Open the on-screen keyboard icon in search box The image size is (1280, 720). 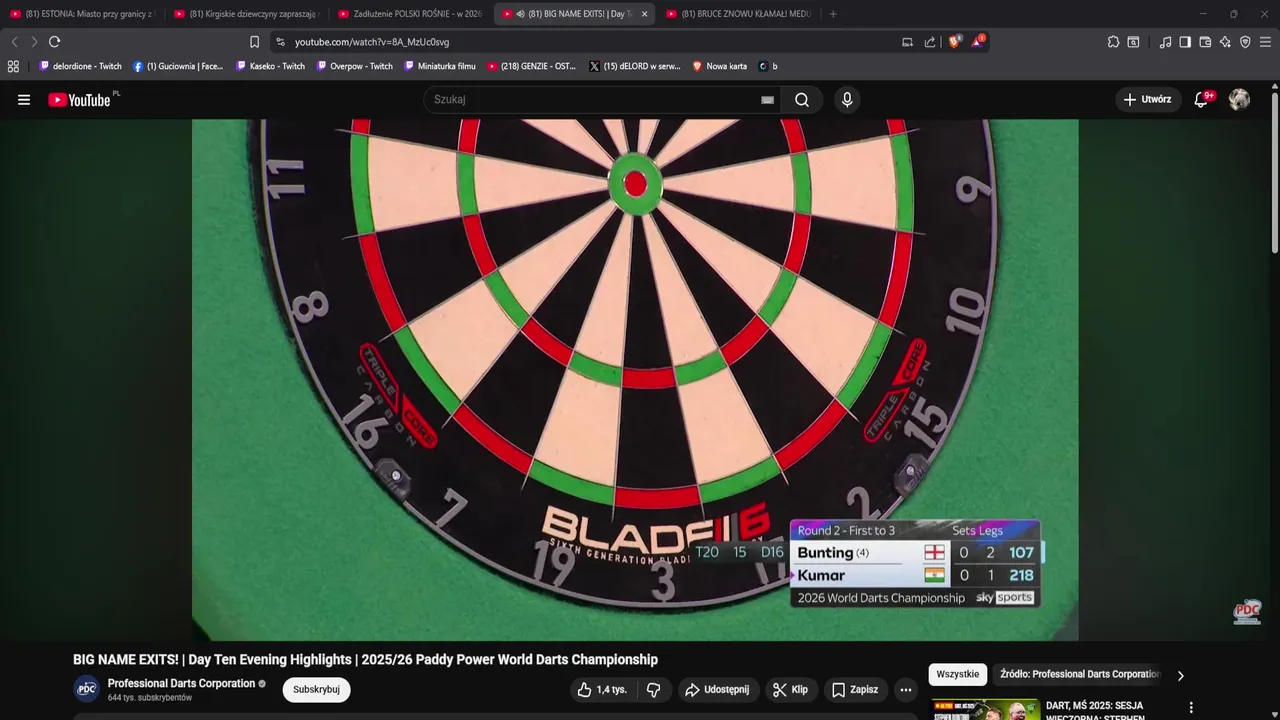(x=767, y=100)
